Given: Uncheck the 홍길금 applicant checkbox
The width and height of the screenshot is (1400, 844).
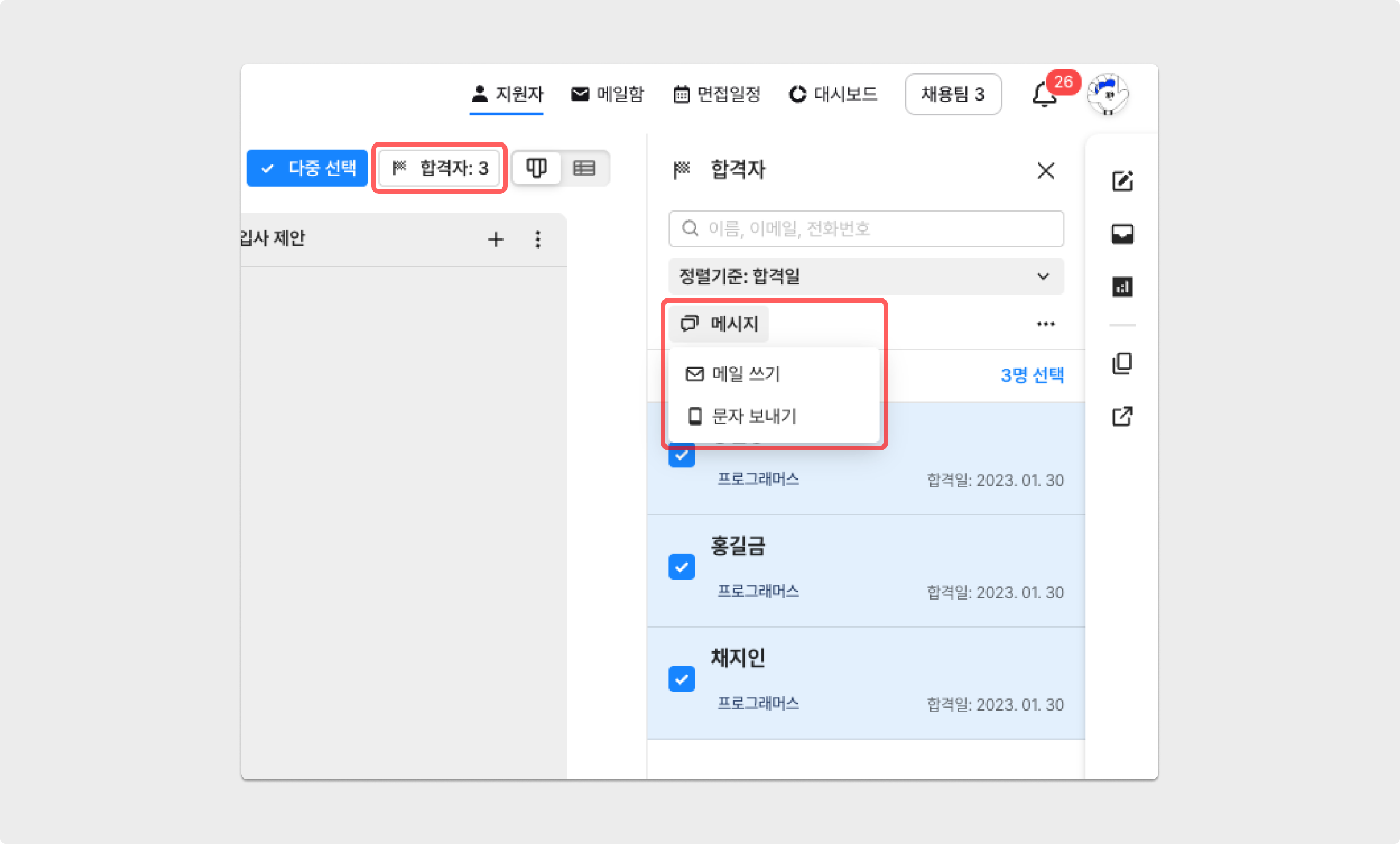Looking at the screenshot, I should [681, 567].
